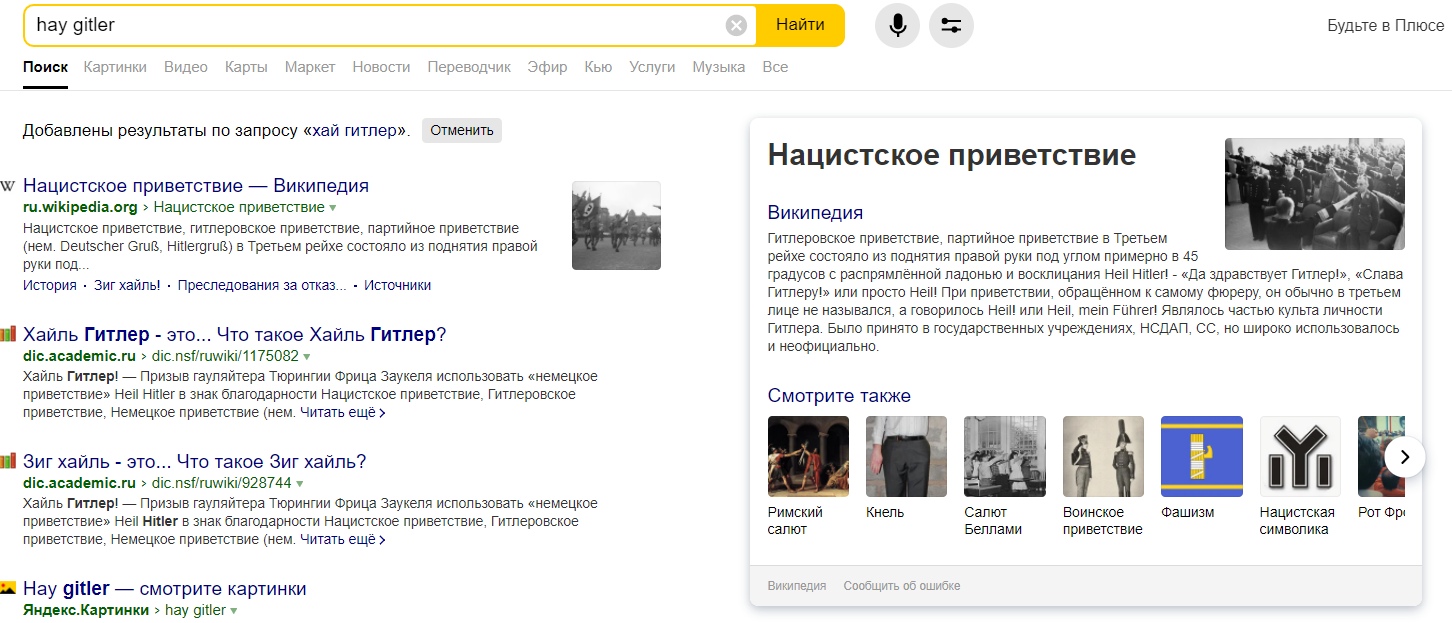
Task: Switch to the Видео tab
Action: point(186,67)
